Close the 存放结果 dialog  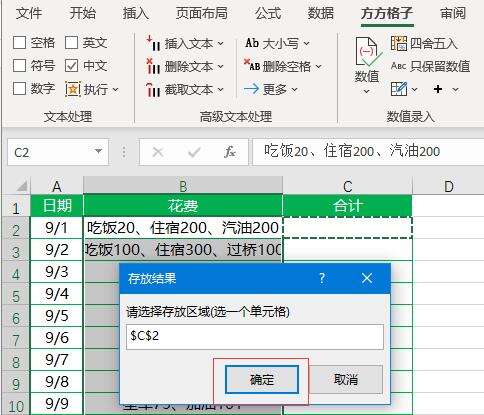coord(367,278)
